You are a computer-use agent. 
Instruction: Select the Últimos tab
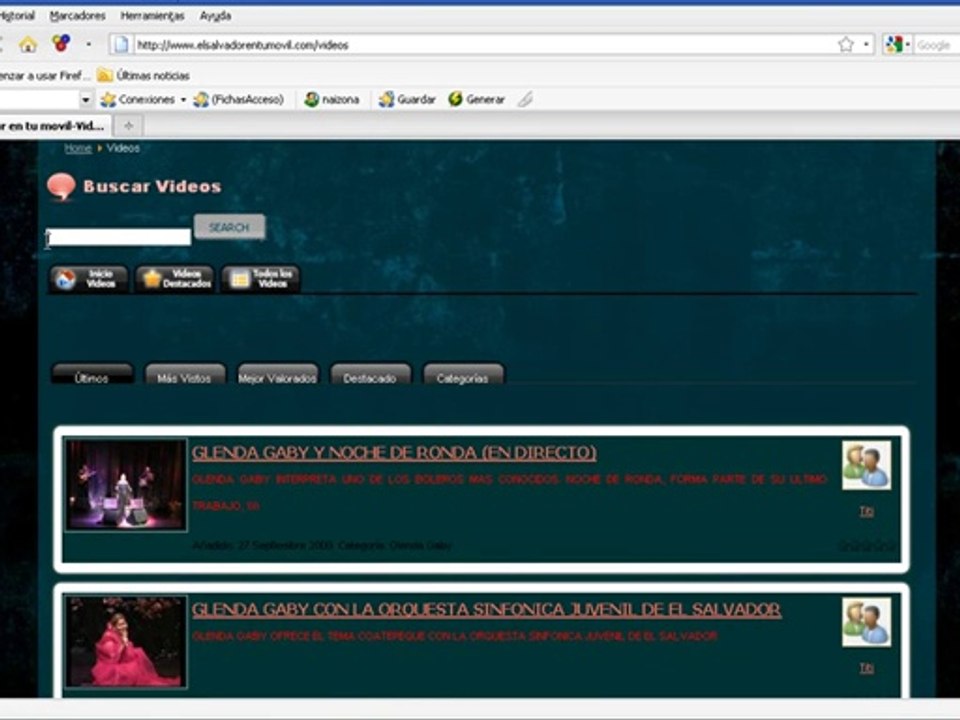click(x=92, y=375)
